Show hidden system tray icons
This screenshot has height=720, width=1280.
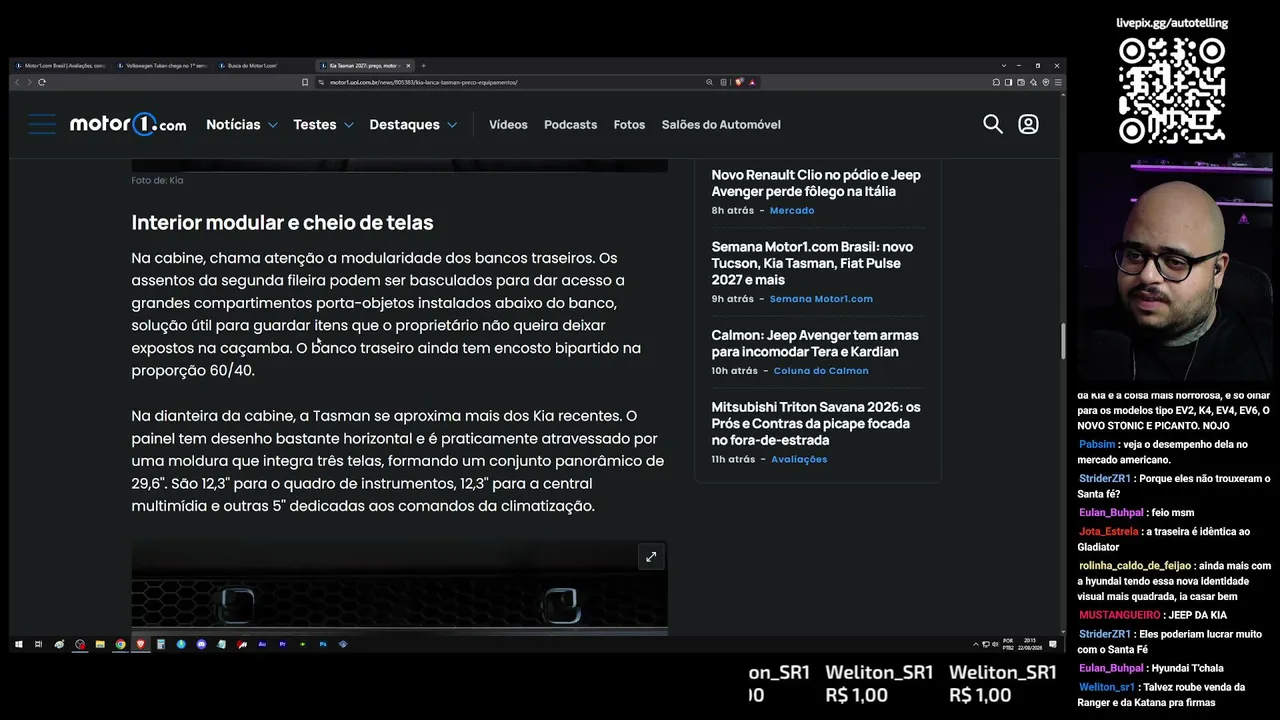coord(976,644)
